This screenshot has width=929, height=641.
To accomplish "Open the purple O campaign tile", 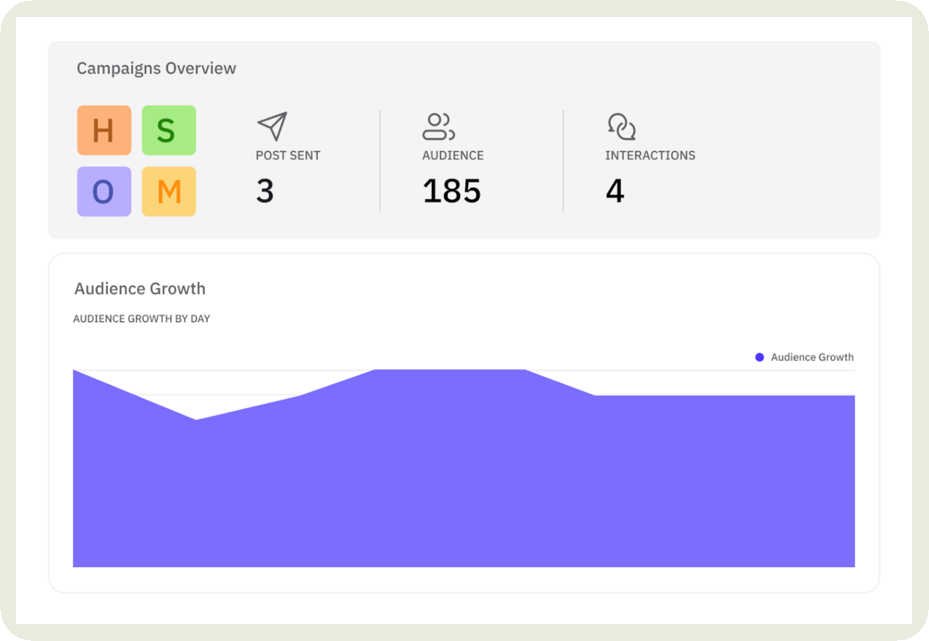I will [x=104, y=191].
